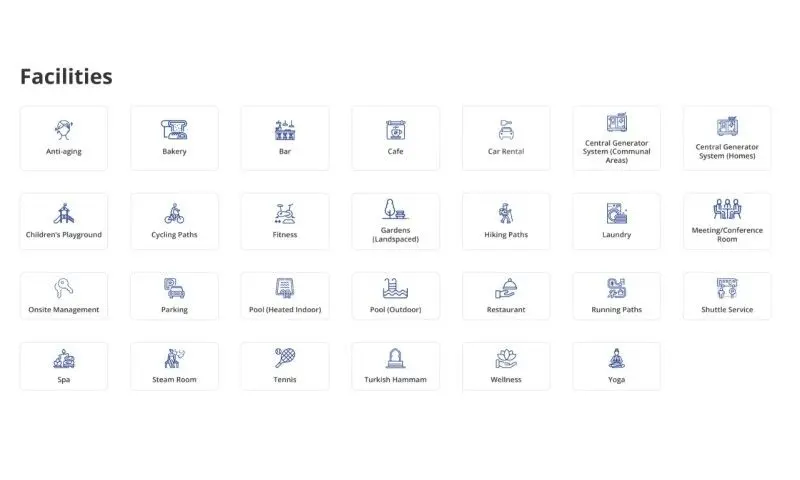Select the Bakery icon
Screen dimensions: 800x480
point(174,130)
